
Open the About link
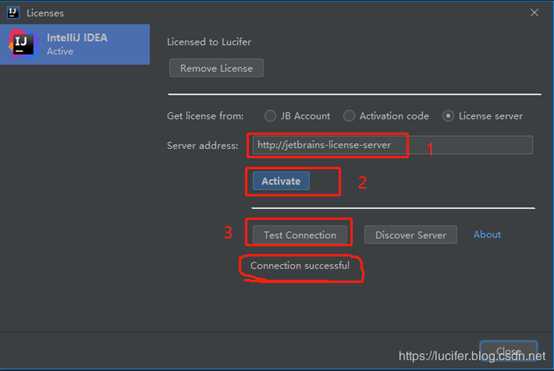[487, 235]
